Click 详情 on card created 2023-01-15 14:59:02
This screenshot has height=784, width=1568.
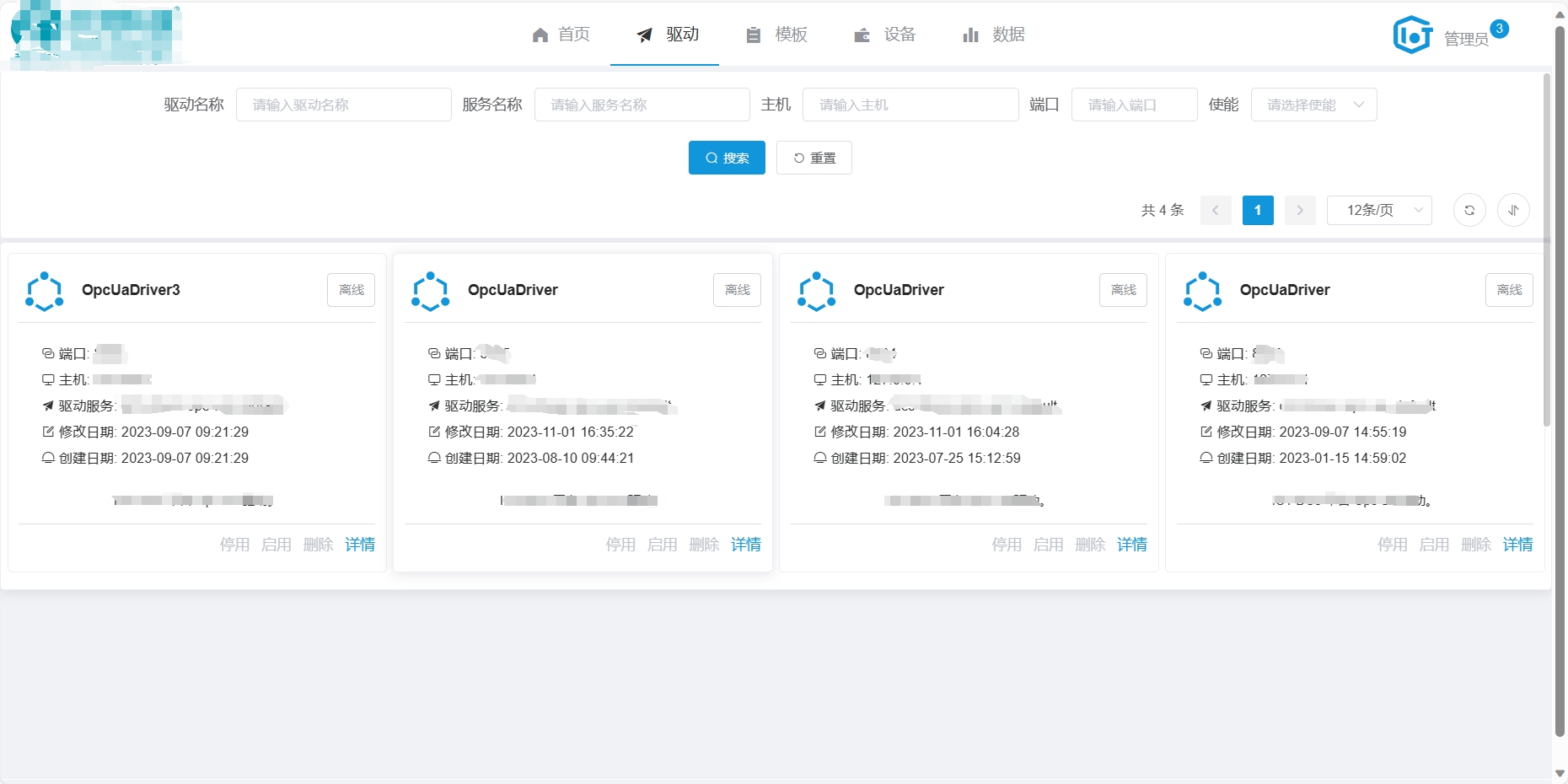1518,545
